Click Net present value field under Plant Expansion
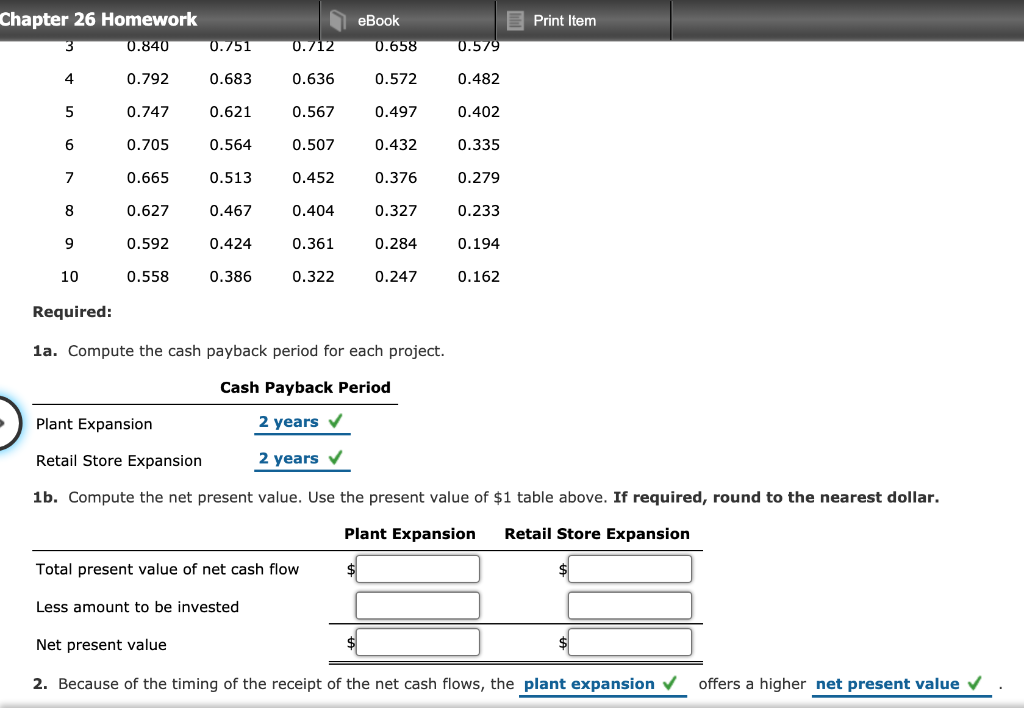 pos(418,641)
